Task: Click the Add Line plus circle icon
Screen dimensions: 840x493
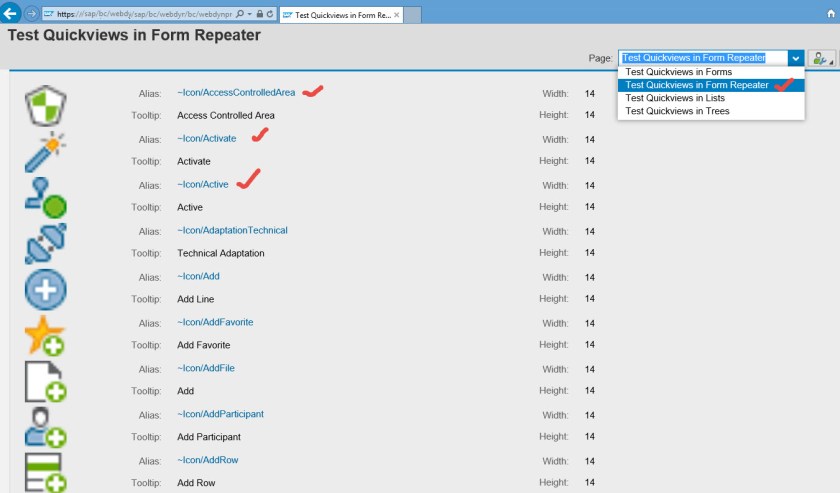Action: [x=46, y=290]
